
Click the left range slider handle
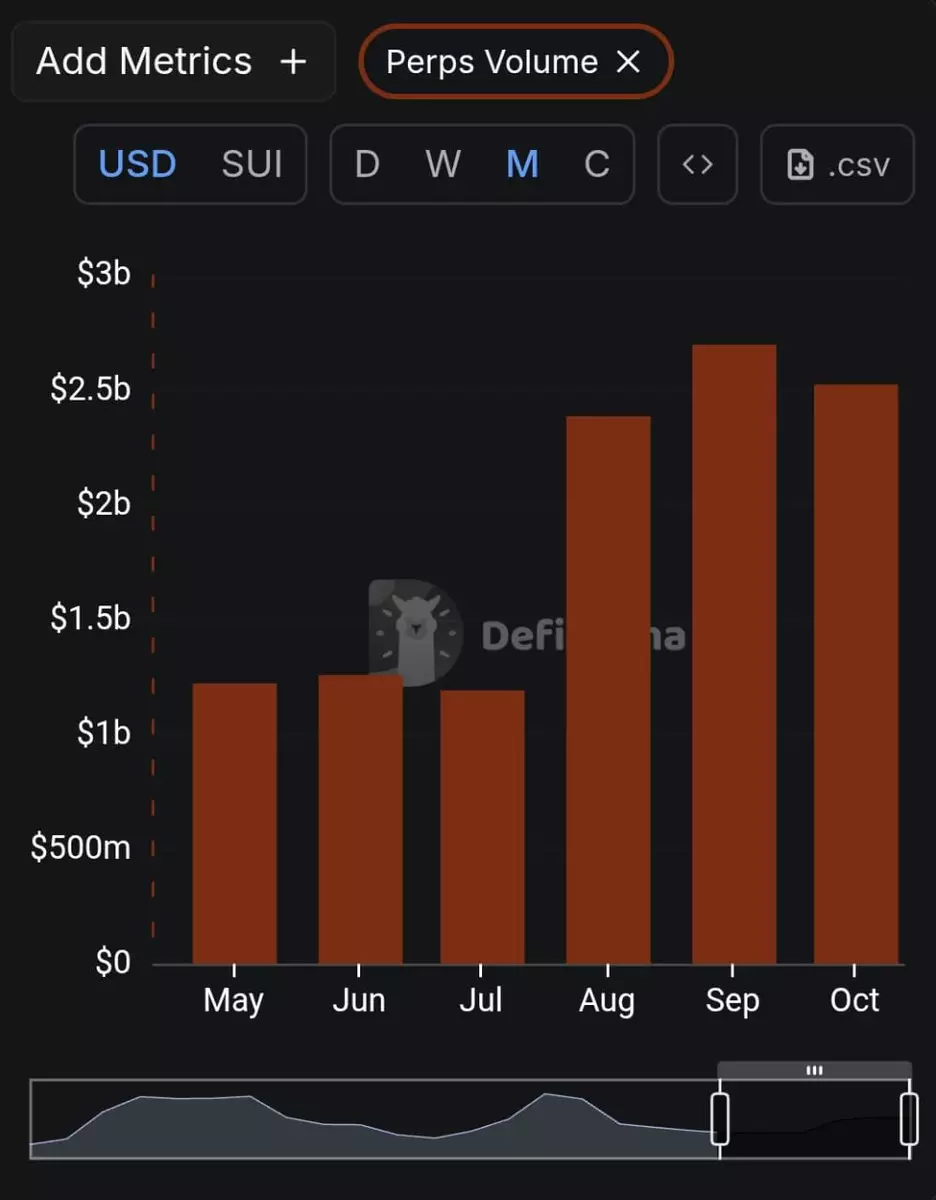[x=720, y=1119]
